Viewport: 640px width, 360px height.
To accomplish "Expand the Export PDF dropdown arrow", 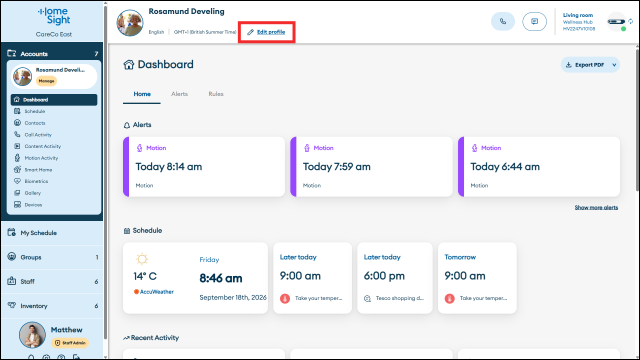I will click(x=614, y=65).
